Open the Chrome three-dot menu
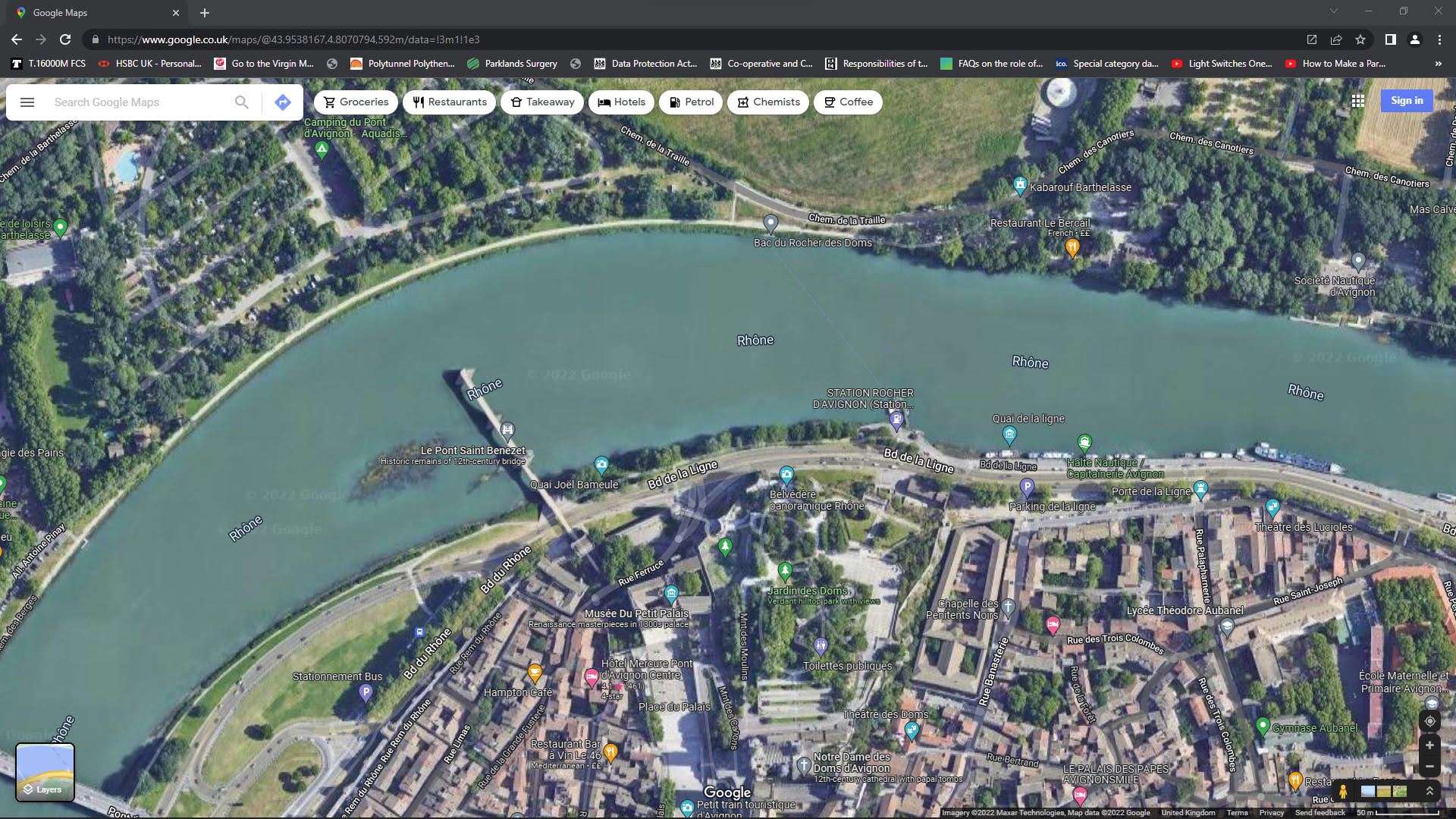 pyautogui.click(x=1439, y=39)
